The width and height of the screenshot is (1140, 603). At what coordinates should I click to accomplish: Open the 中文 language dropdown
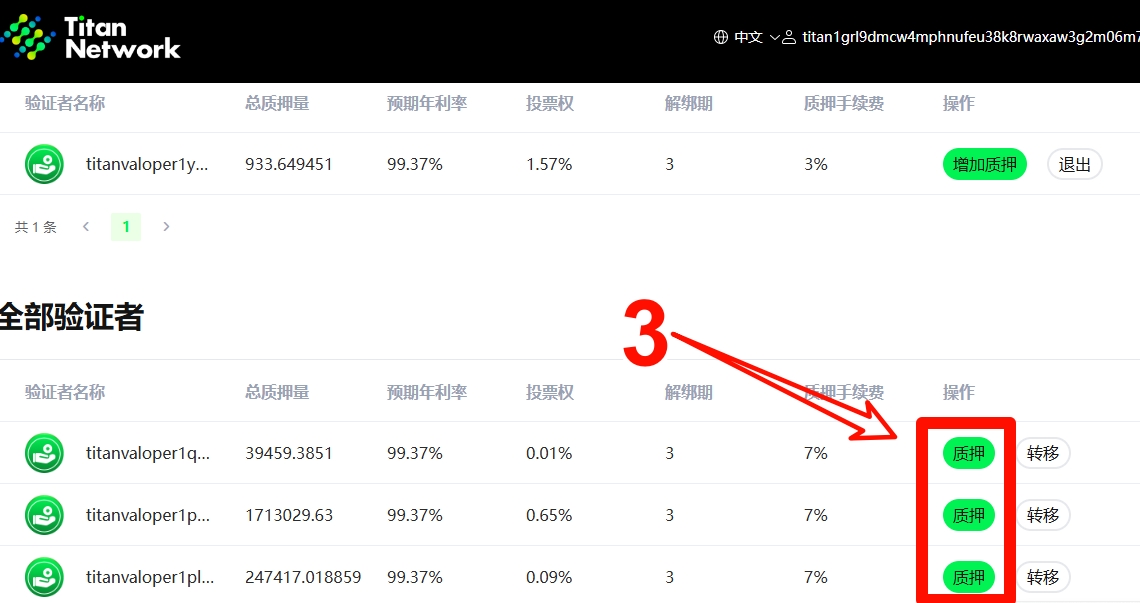pos(756,37)
